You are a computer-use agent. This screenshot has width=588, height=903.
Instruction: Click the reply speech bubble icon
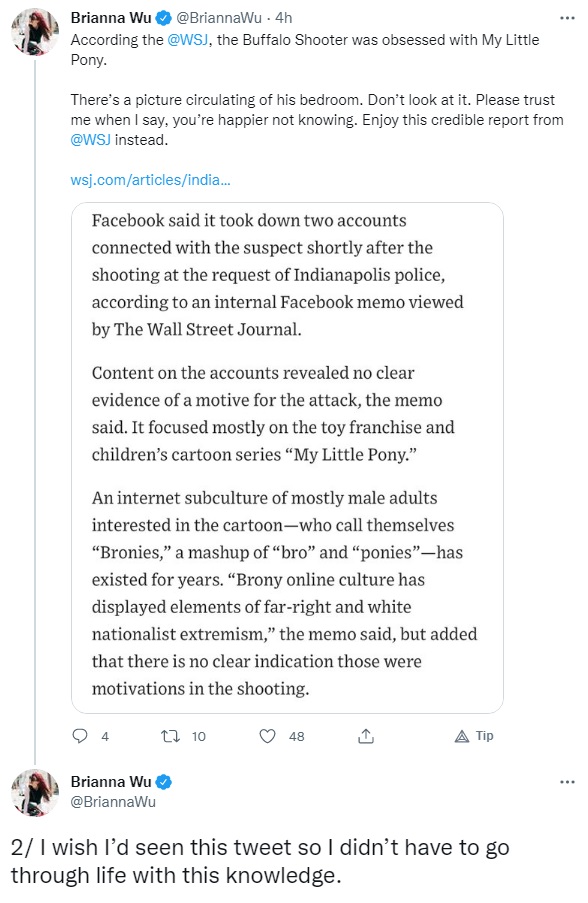click(79, 736)
